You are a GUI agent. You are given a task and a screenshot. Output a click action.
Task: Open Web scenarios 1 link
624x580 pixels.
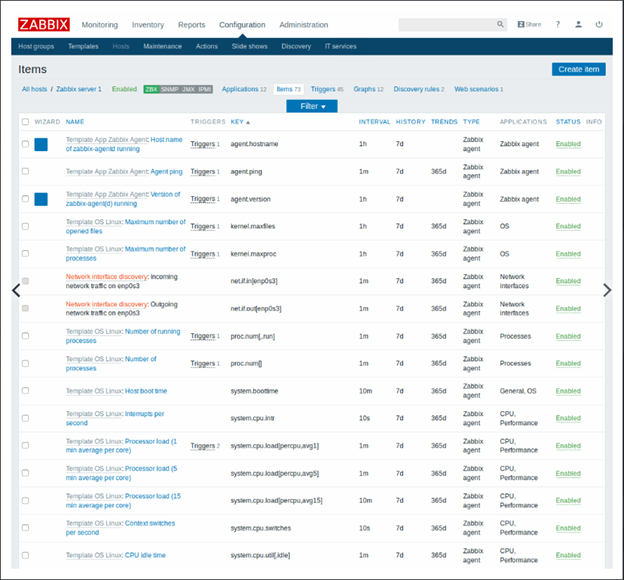(478, 89)
